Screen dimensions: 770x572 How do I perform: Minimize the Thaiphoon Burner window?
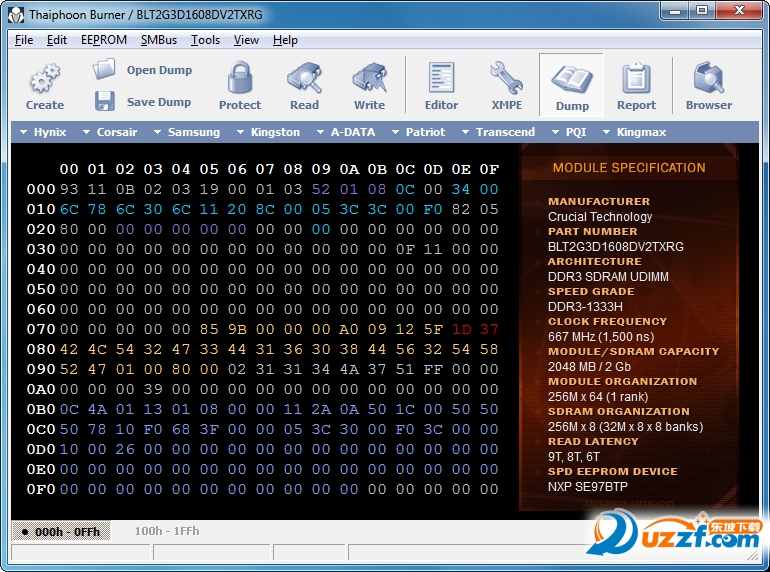[x=675, y=10]
